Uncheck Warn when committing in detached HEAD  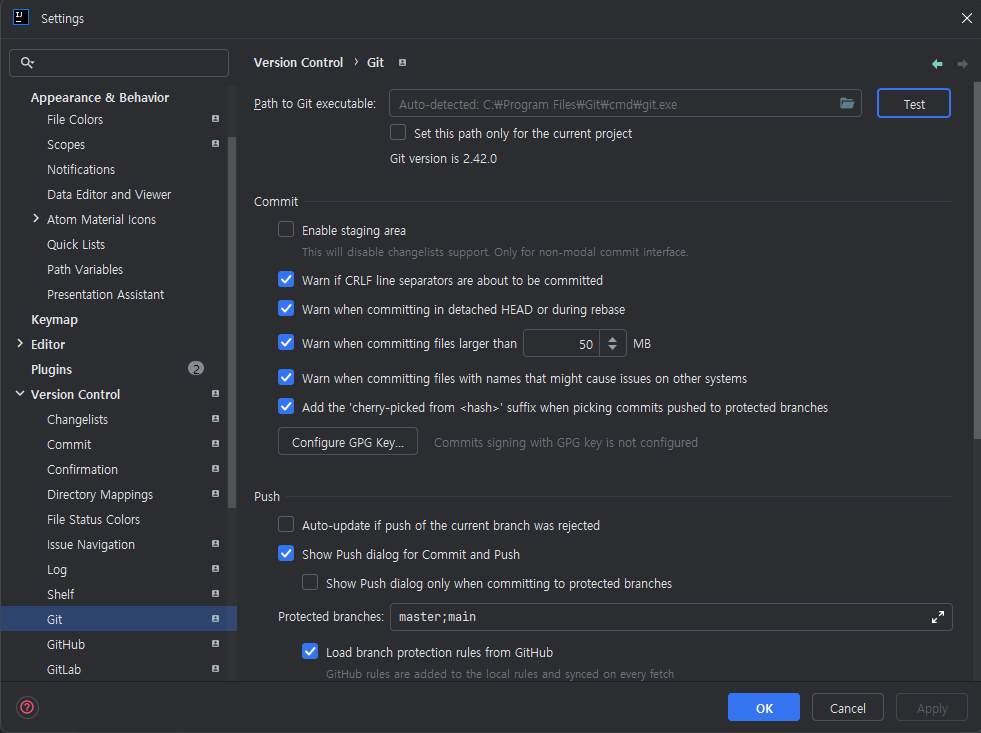[286, 308]
